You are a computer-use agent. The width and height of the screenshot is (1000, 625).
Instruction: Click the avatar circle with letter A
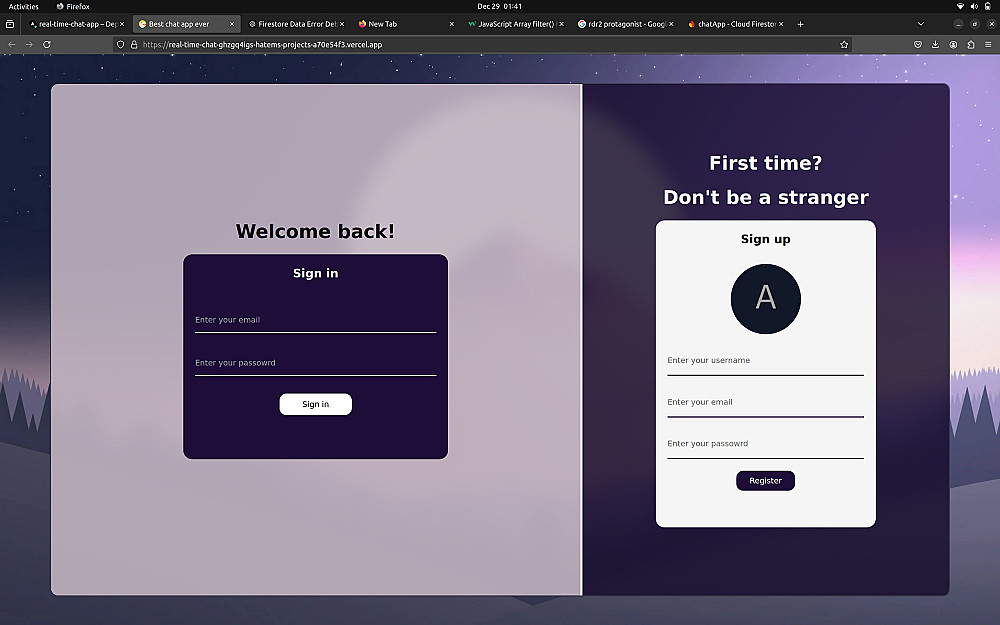point(765,298)
